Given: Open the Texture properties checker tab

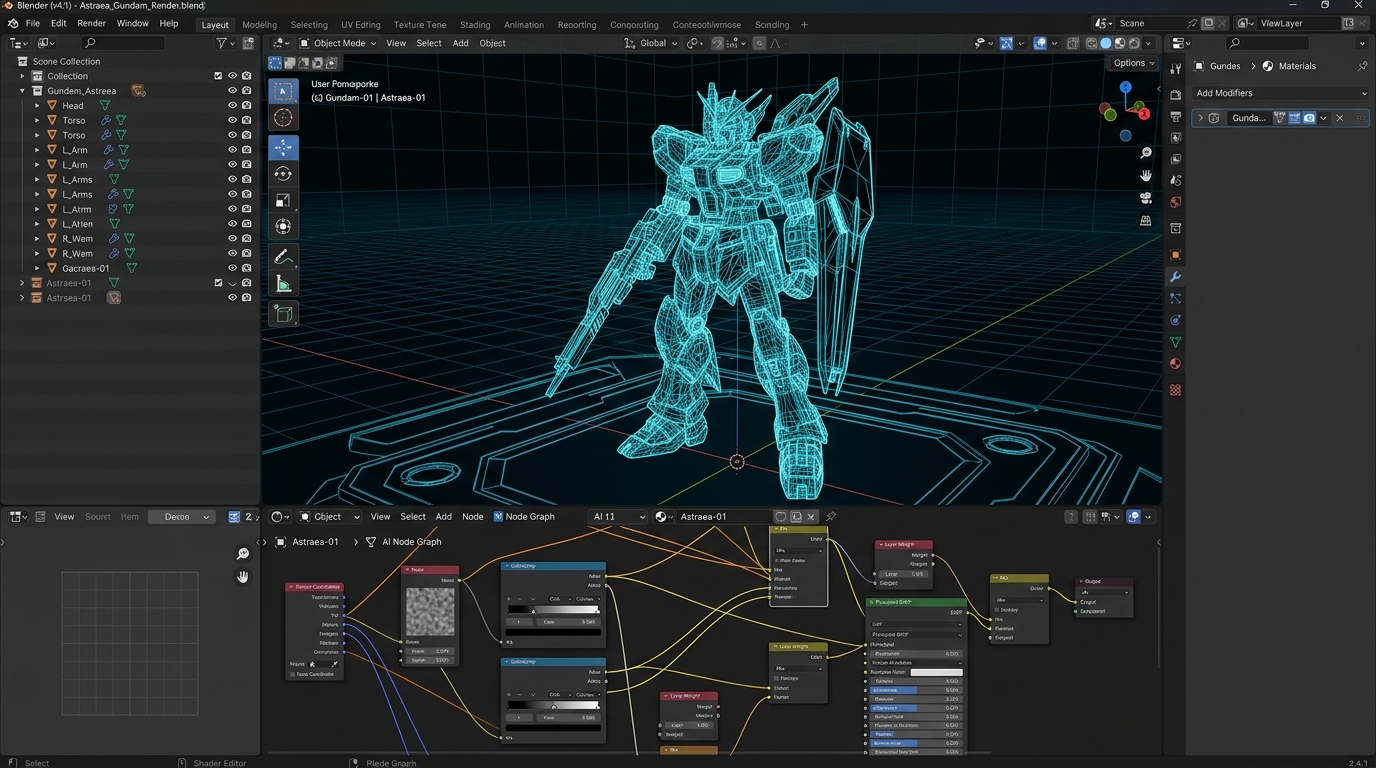Looking at the screenshot, I should (x=1175, y=390).
